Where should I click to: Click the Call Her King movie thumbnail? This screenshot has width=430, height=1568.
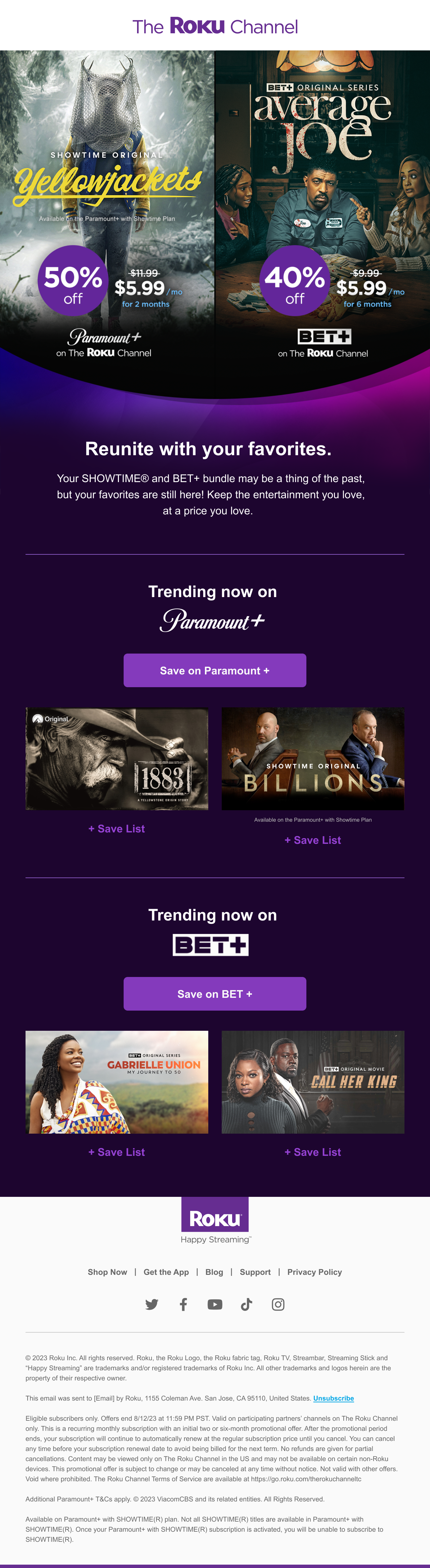click(x=313, y=1082)
